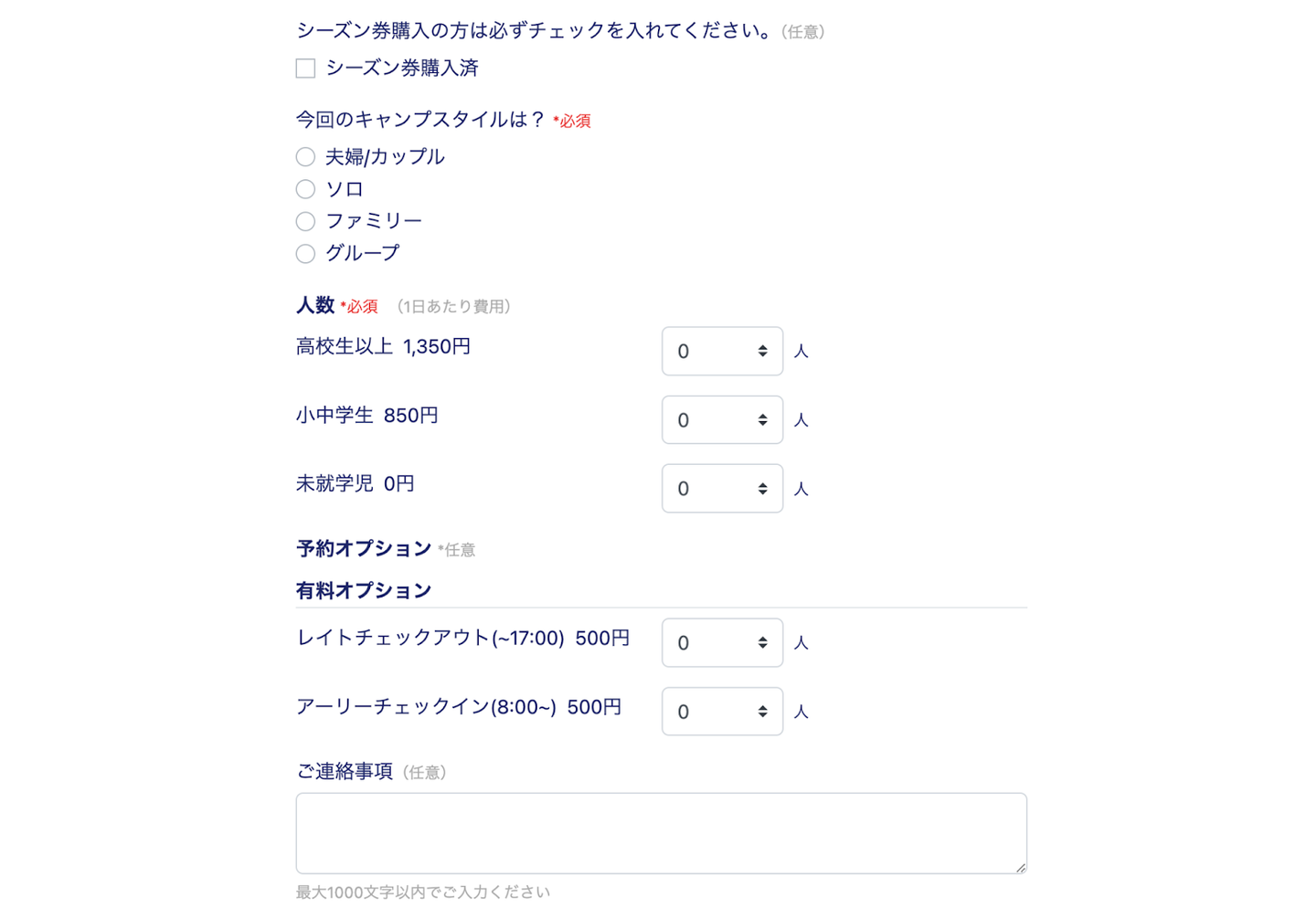The width and height of the screenshot is (1316, 909).
Task: Check the シーズン券購入済 checkbox
Action: [x=305, y=69]
